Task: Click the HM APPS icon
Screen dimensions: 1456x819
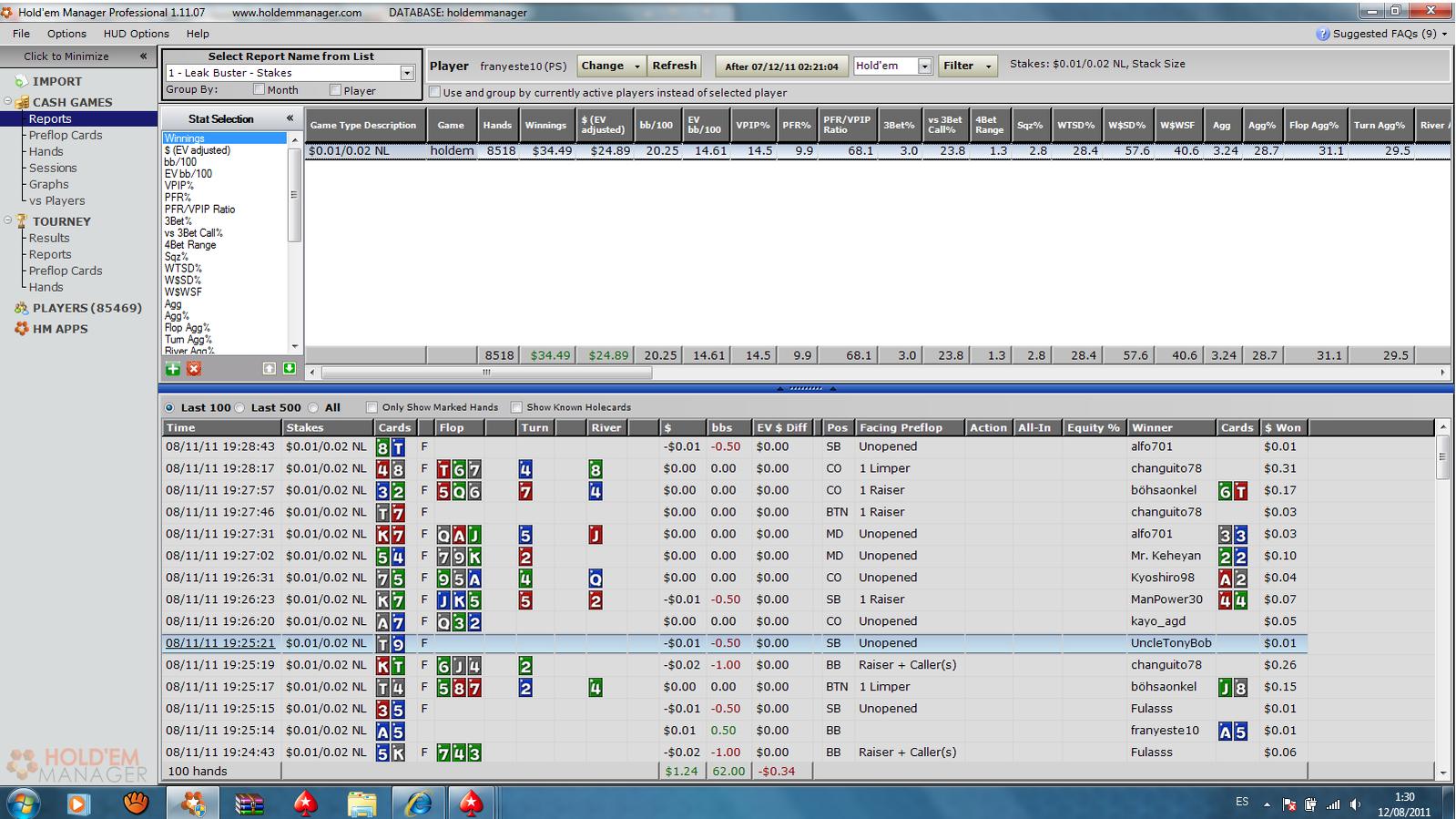Action: (21, 329)
